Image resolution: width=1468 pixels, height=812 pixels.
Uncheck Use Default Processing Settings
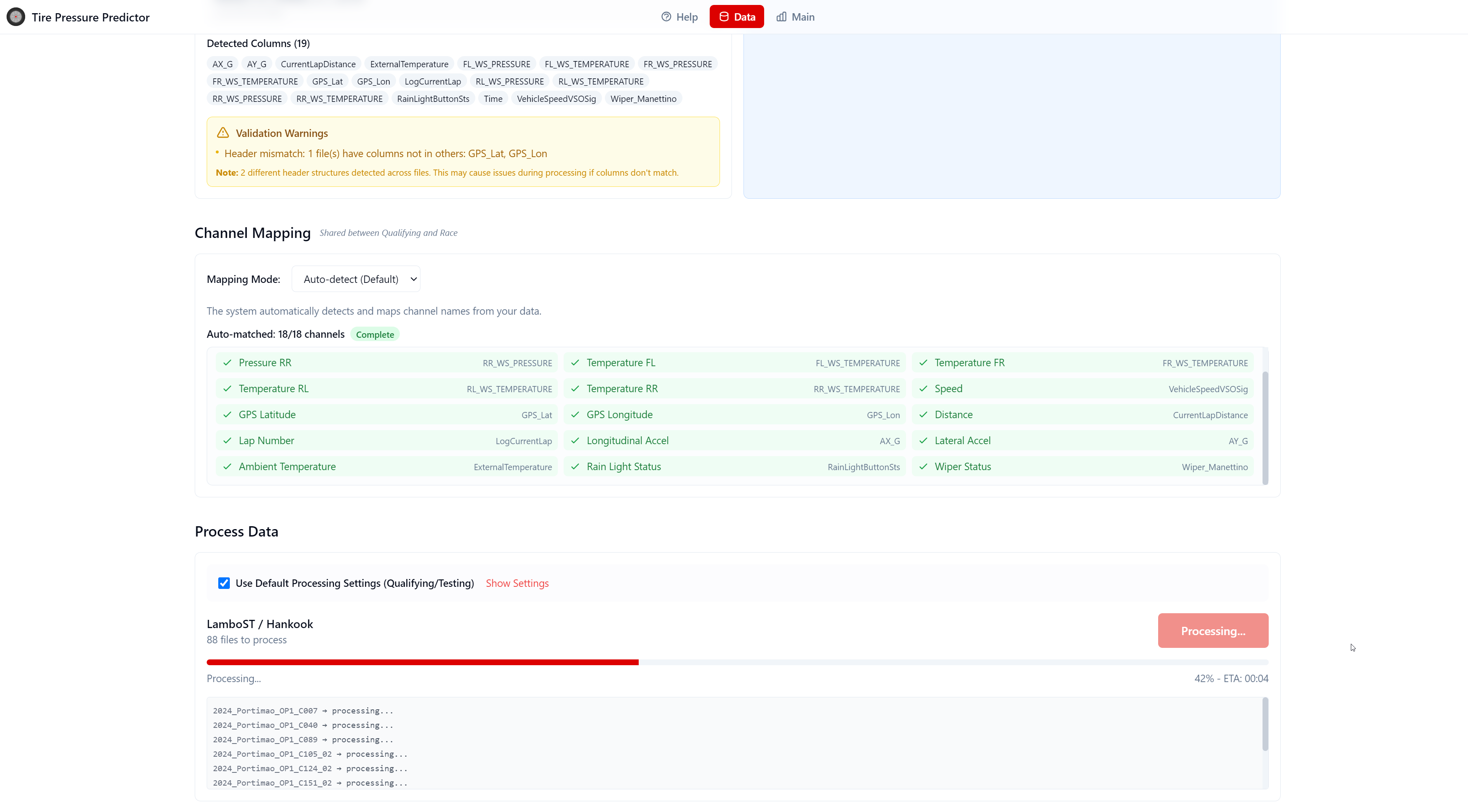coord(223,583)
